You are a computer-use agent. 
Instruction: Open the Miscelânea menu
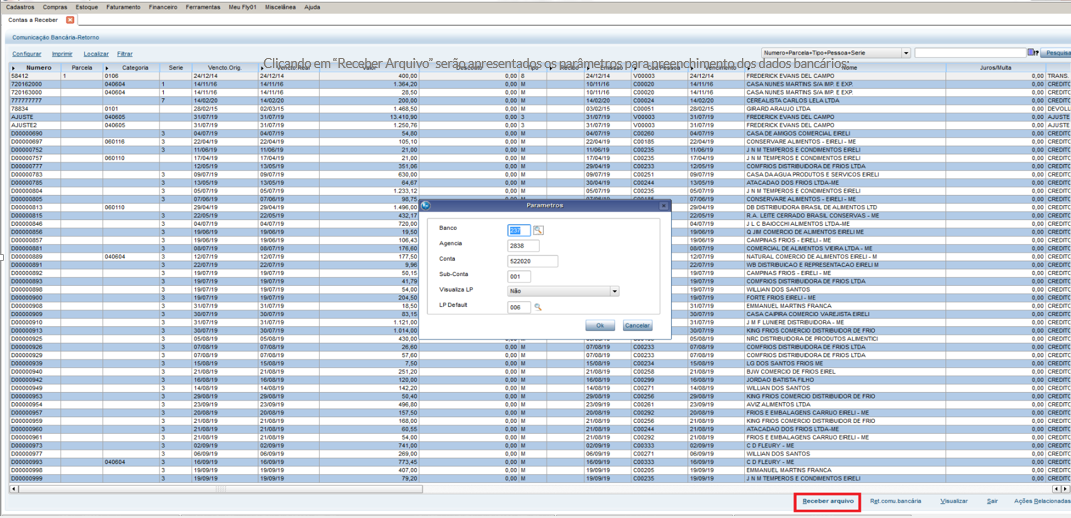[x=281, y=7]
